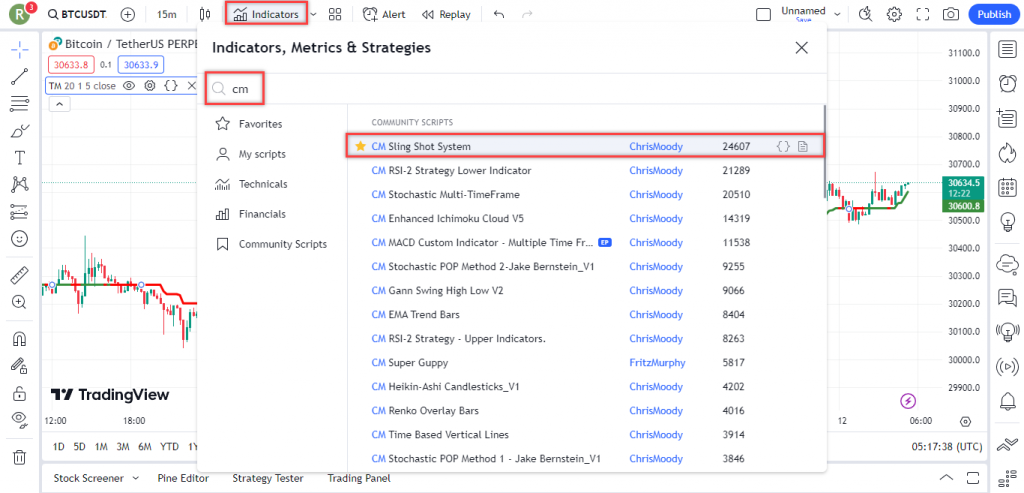The height and width of the screenshot is (493, 1024).
Task: Enter fullscreen mode
Action: 923,14
